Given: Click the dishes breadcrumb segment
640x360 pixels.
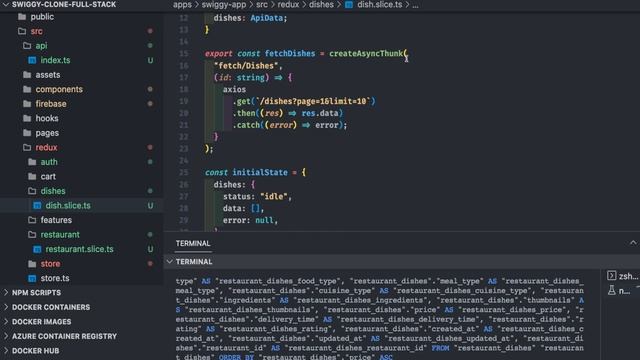Looking at the screenshot, I should pyautogui.click(x=321, y=4).
